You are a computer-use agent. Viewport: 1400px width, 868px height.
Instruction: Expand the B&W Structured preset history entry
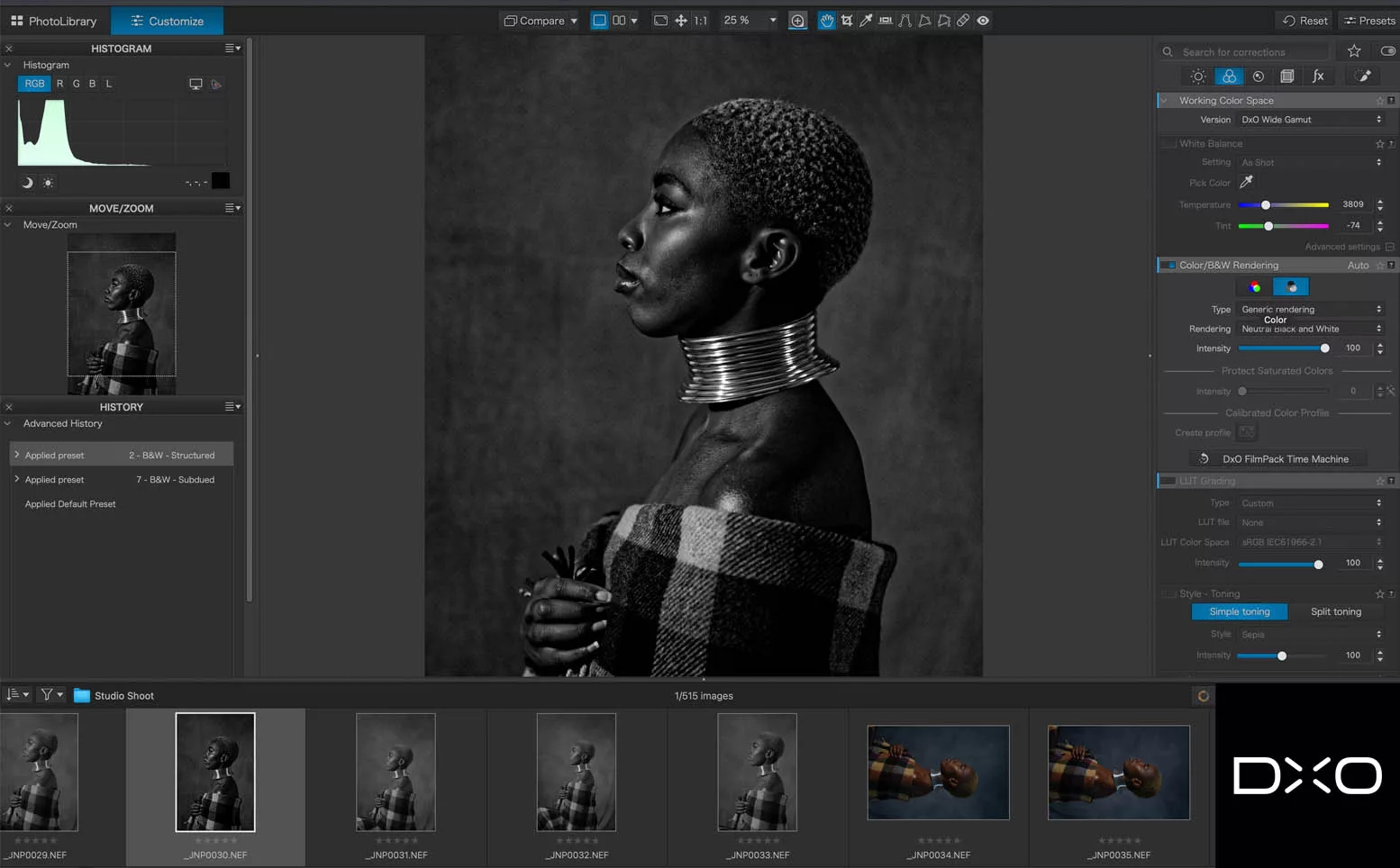tap(17, 455)
